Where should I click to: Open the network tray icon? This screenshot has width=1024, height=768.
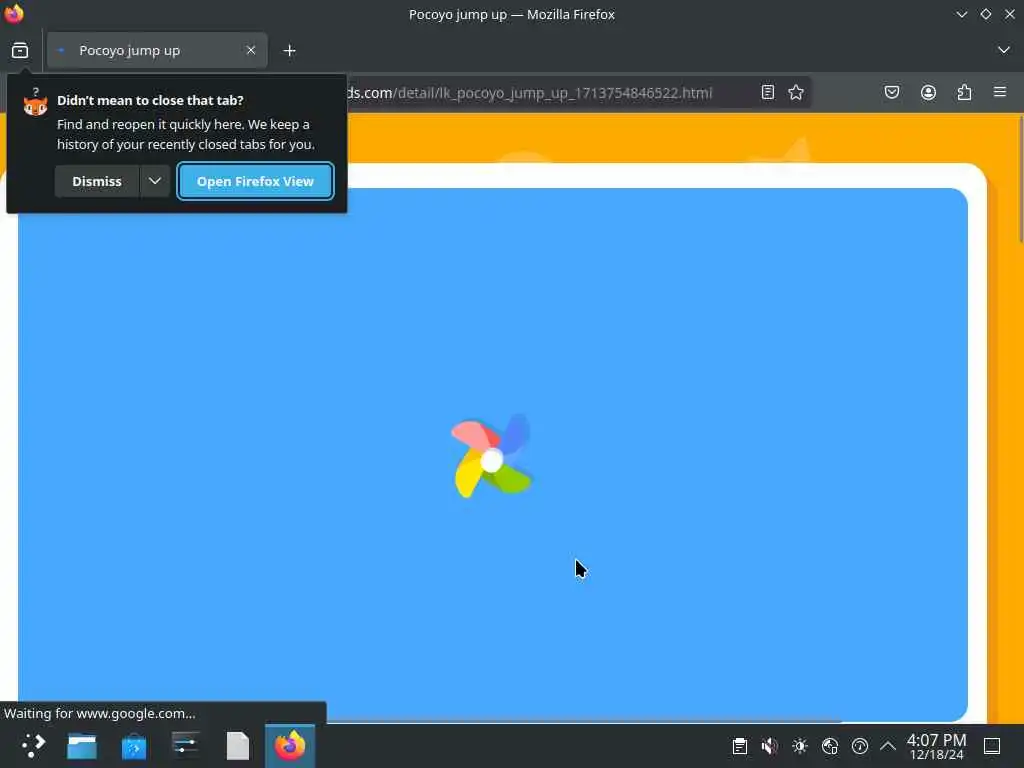pos(830,746)
